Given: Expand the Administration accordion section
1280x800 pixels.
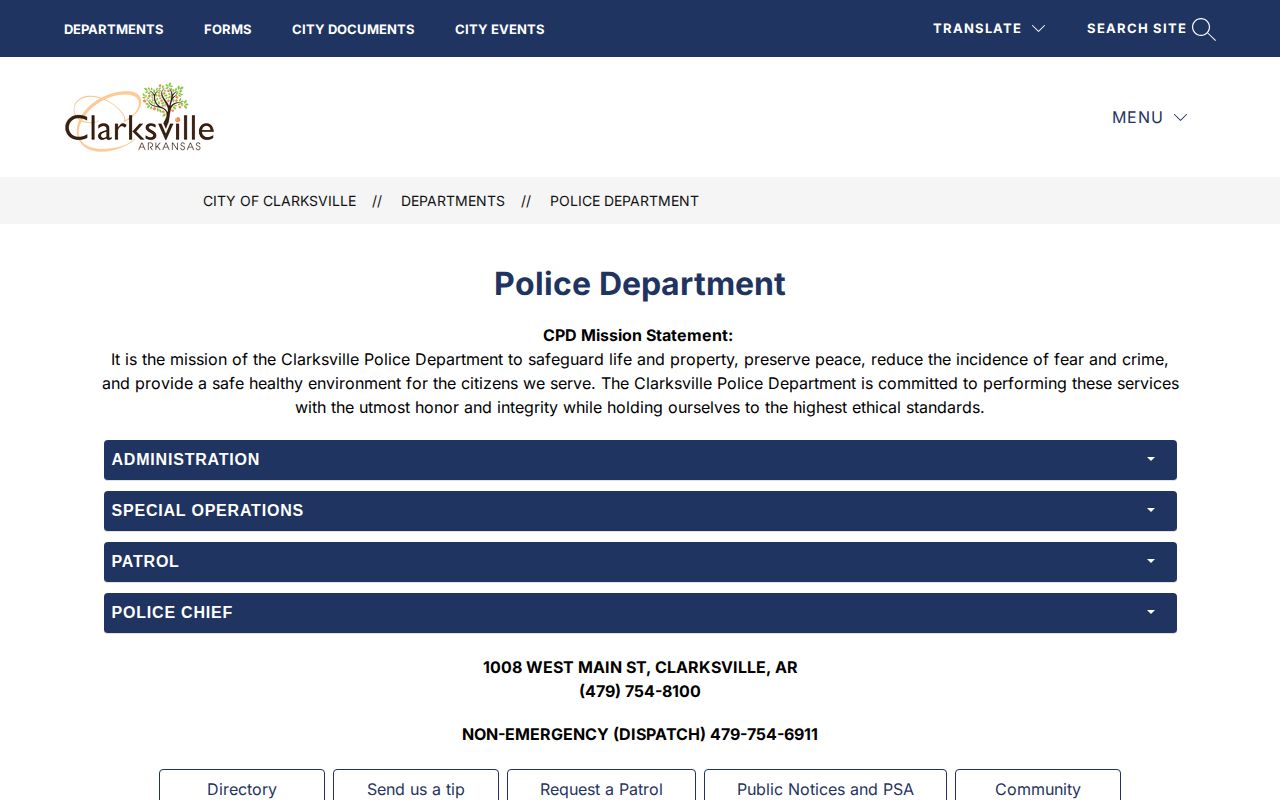Looking at the screenshot, I should point(640,460).
